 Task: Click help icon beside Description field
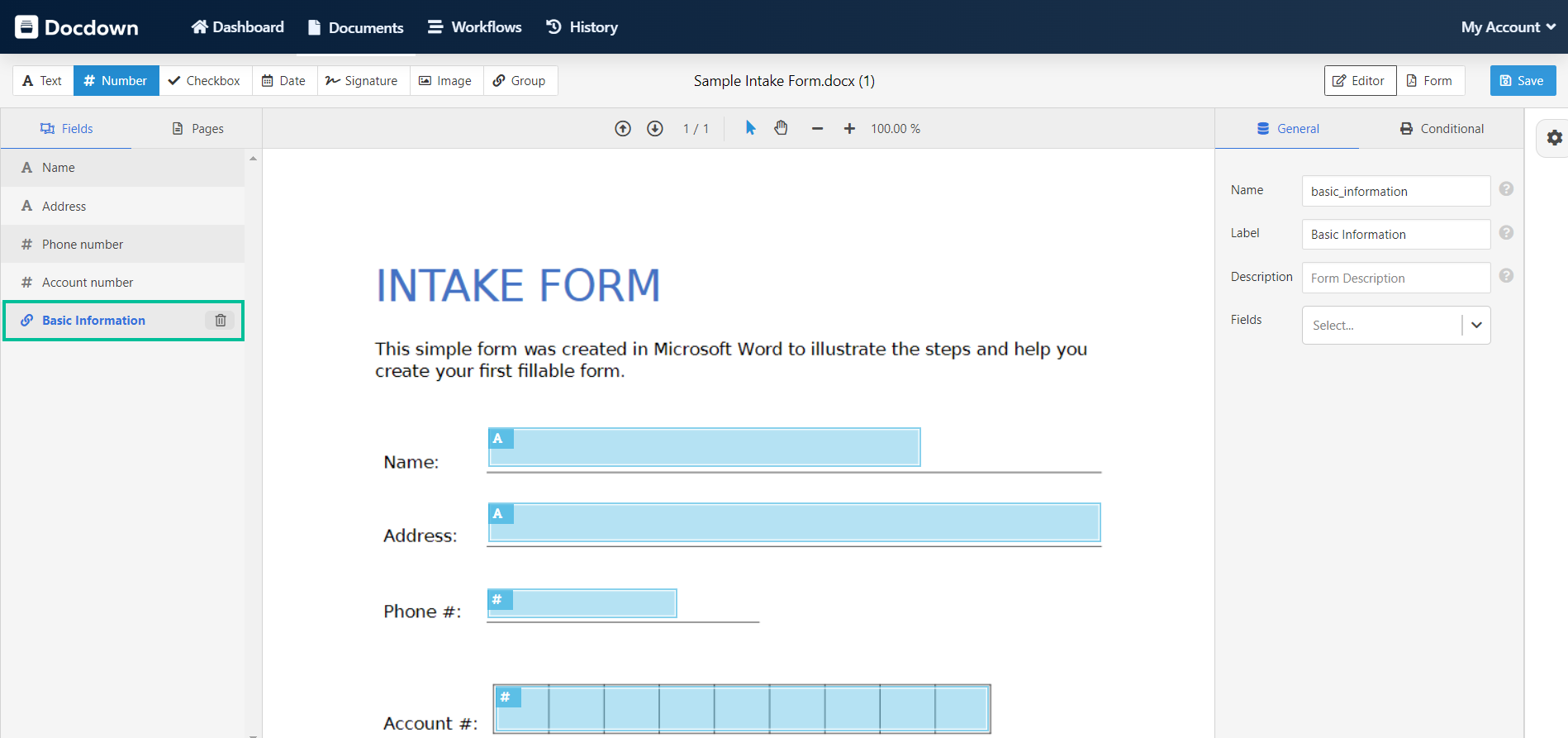coord(1506,276)
